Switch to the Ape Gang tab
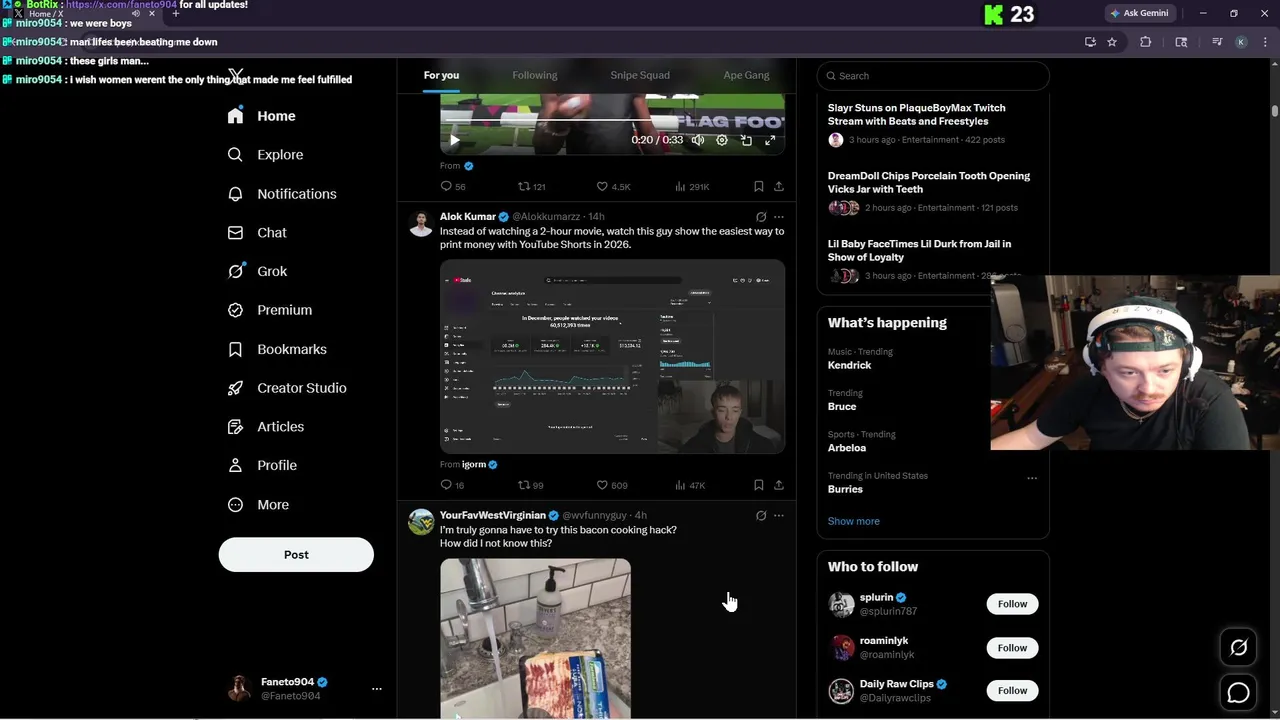This screenshot has height=720, width=1280. (x=746, y=75)
